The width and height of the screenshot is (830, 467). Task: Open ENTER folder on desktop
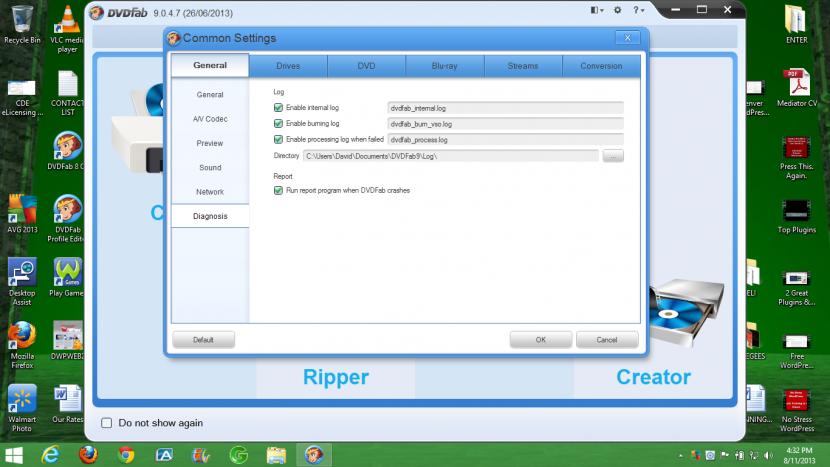(x=796, y=24)
